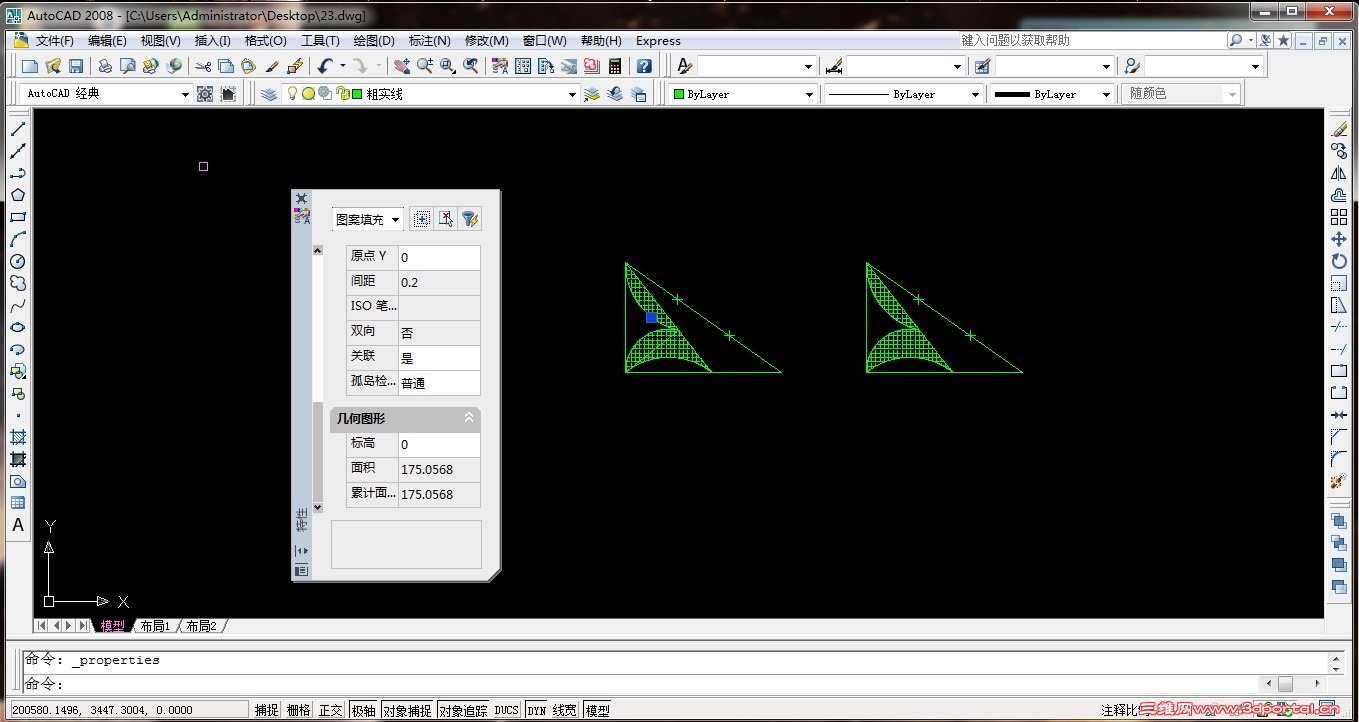Screen dimensions: 1359x722
Task: Click the help search input box
Action: [x=1091, y=41]
